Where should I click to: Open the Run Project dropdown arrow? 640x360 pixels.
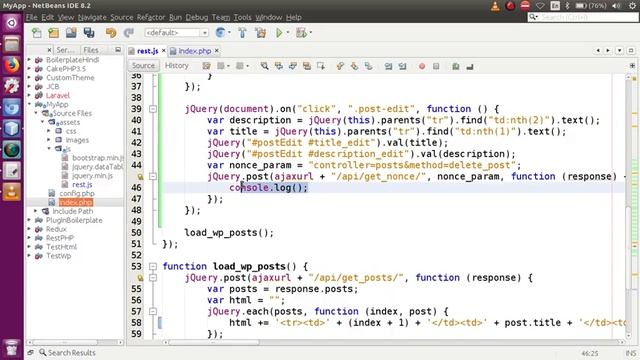click(x=288, y=33)
